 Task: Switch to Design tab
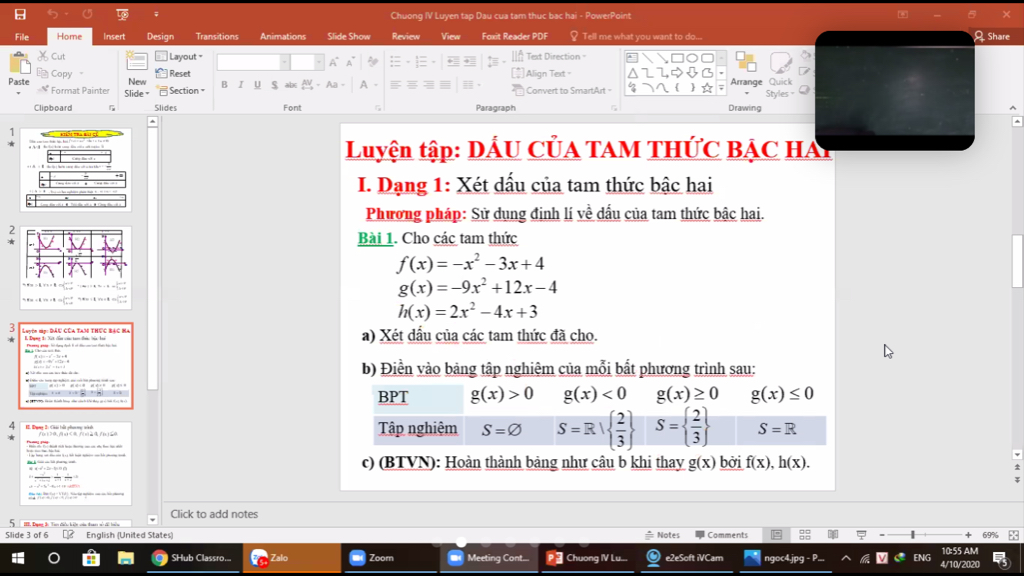click(x=160, y=37)
